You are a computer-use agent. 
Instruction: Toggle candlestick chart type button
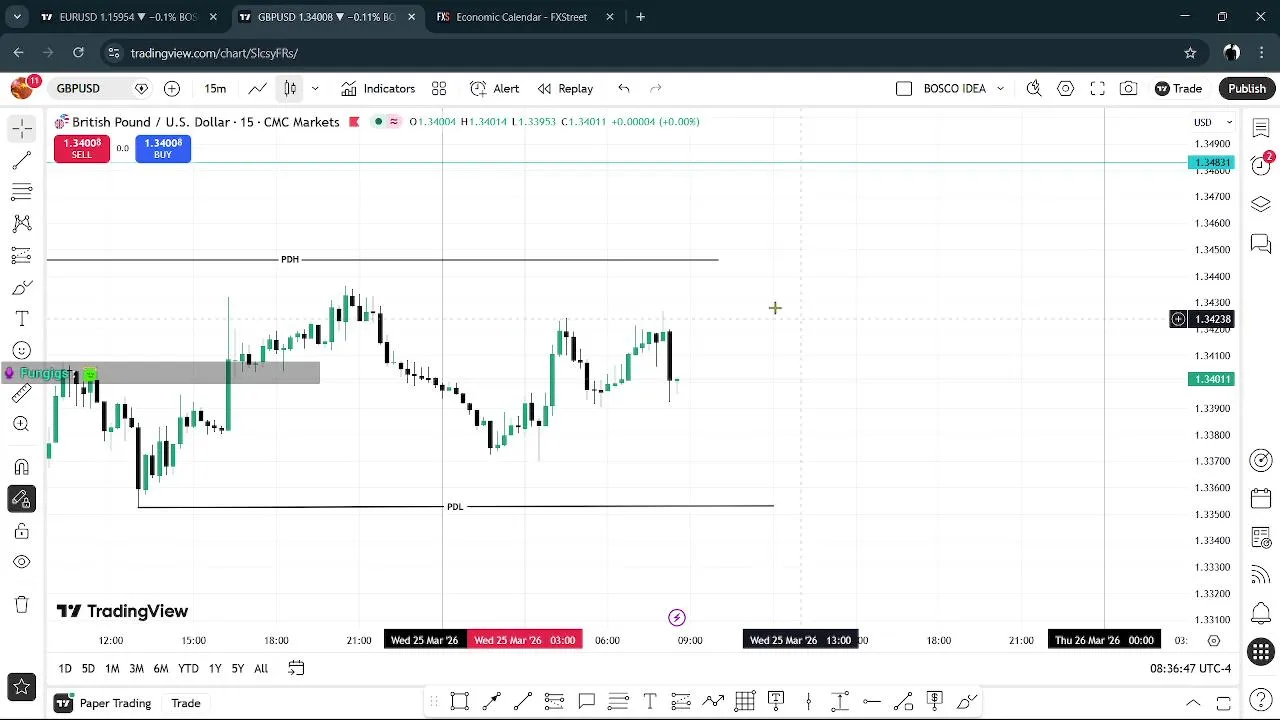tap(290, 89)
